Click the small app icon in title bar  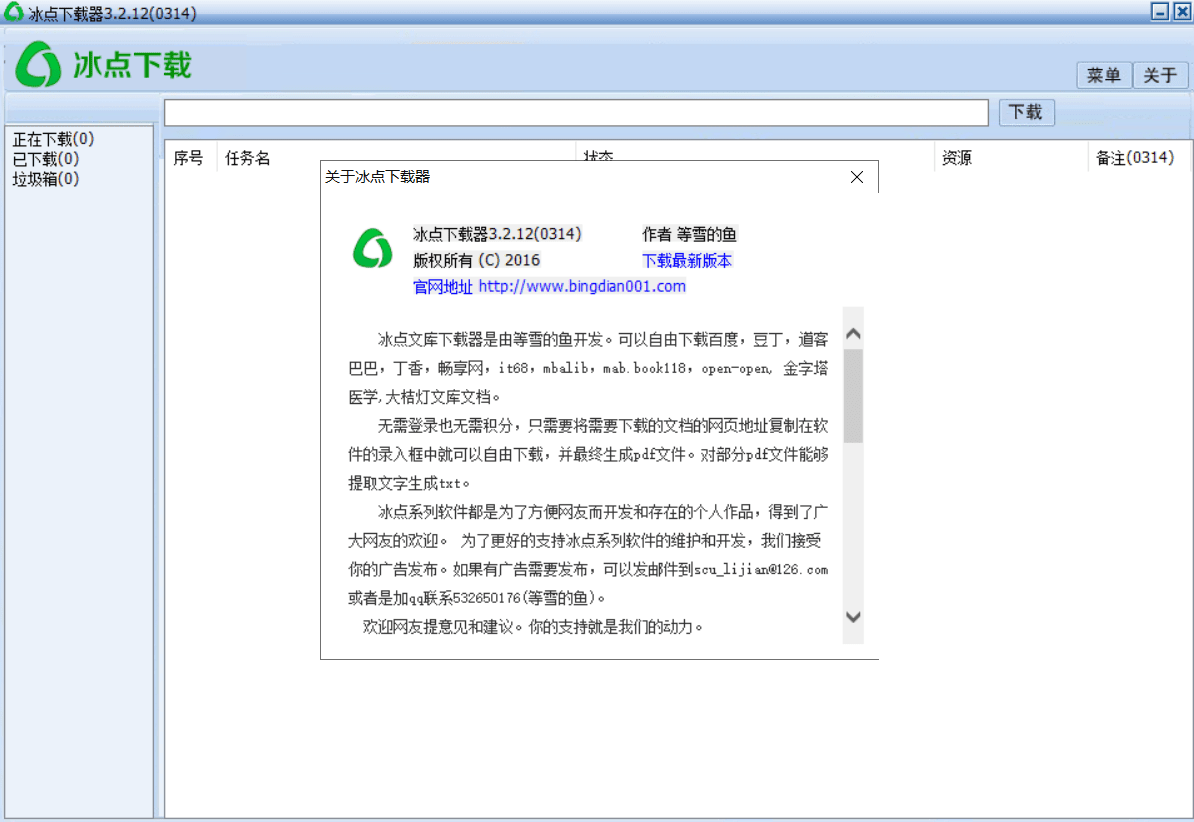pos(13,11)
